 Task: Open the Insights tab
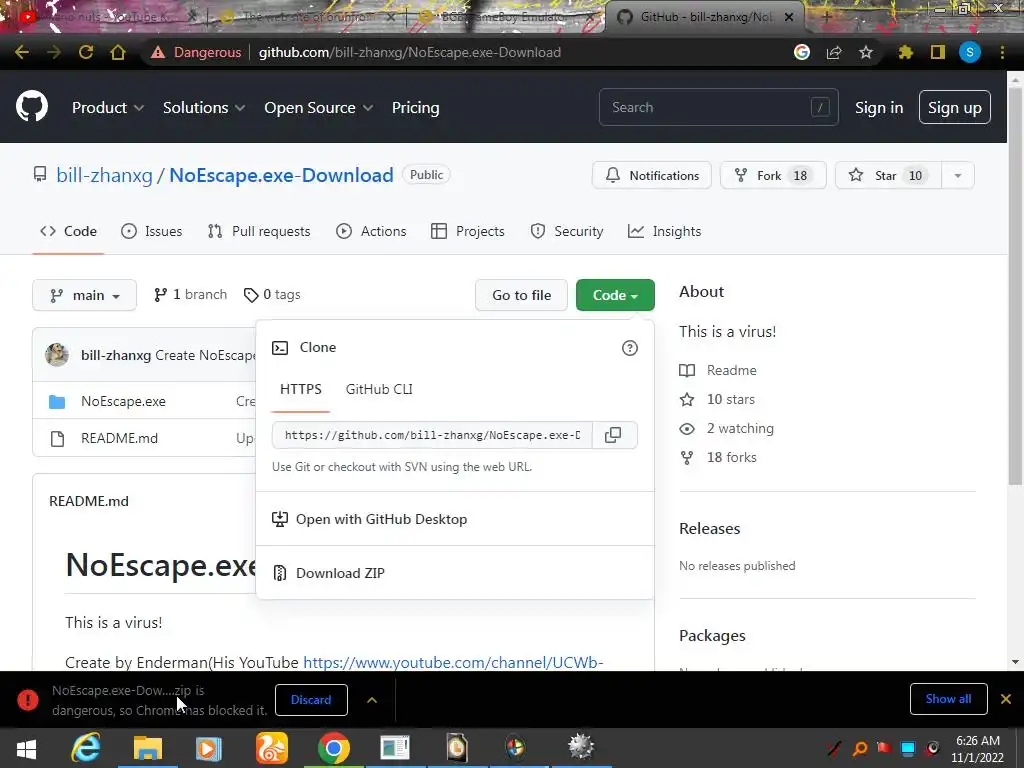(x=664, y=231)
